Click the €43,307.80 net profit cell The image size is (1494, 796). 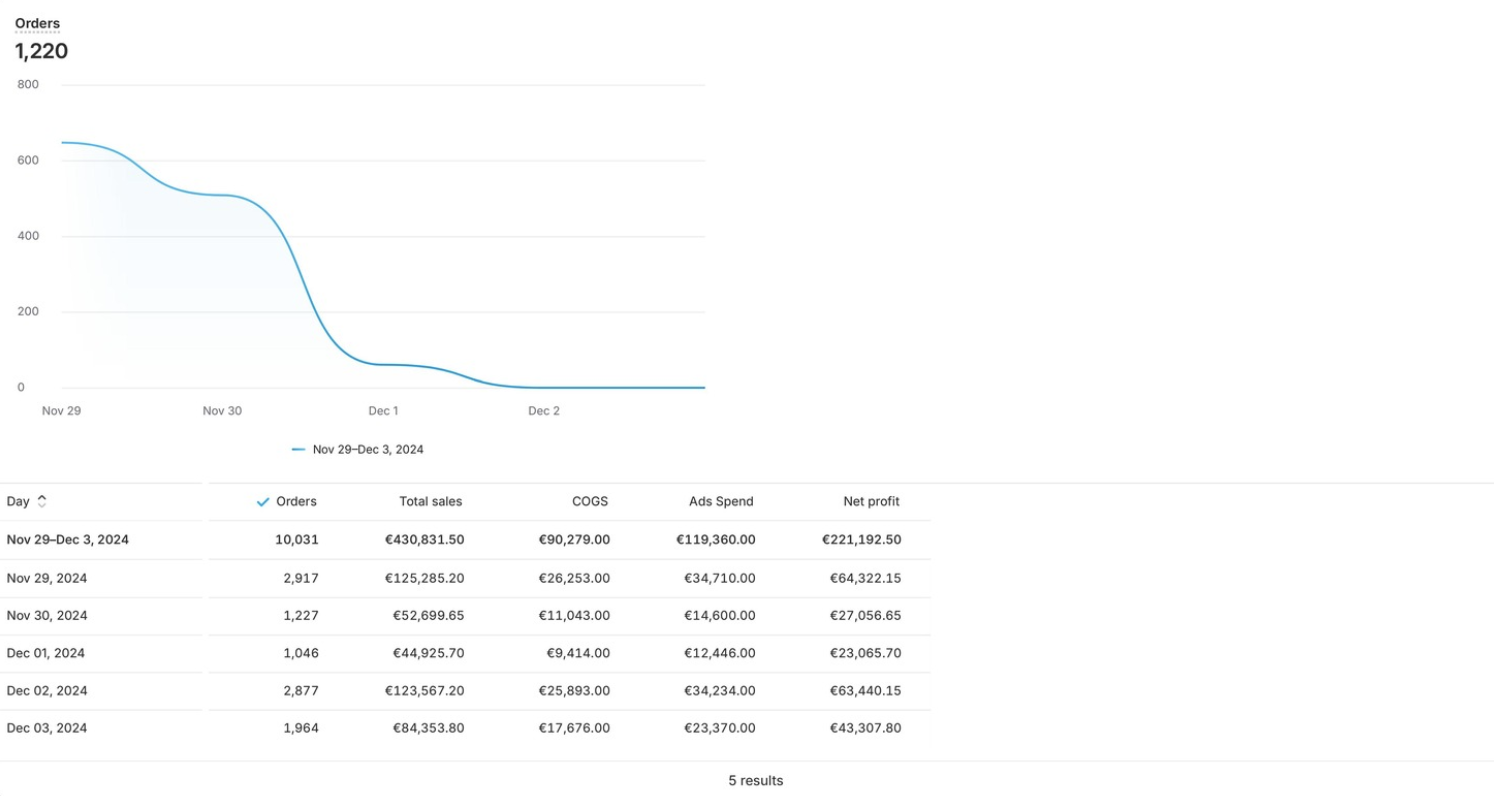click(x=866, y=729)
